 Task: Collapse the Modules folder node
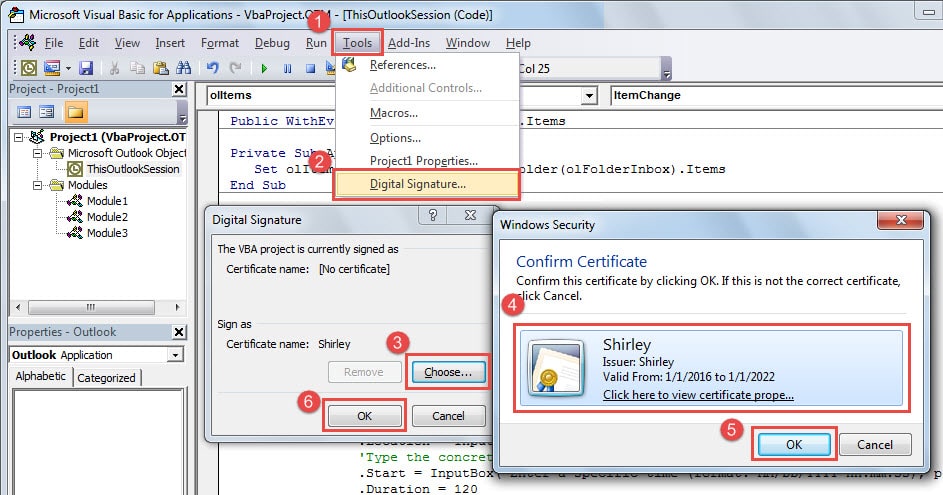pos(38,185)
